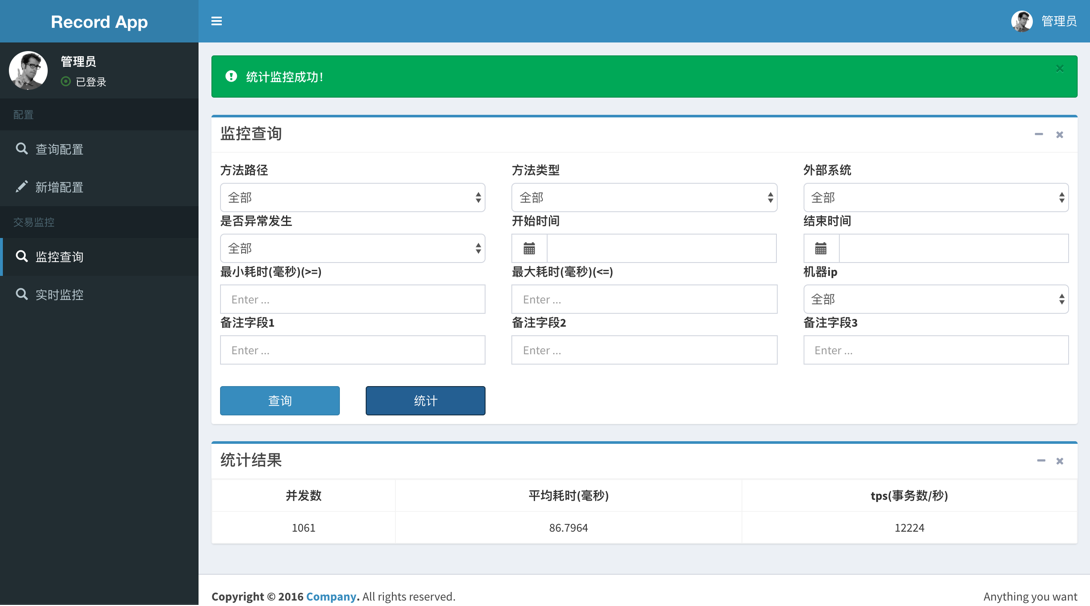Focus the 备注字段2 input field
The height and width of the screenshot is (606, 1090).
644,350
